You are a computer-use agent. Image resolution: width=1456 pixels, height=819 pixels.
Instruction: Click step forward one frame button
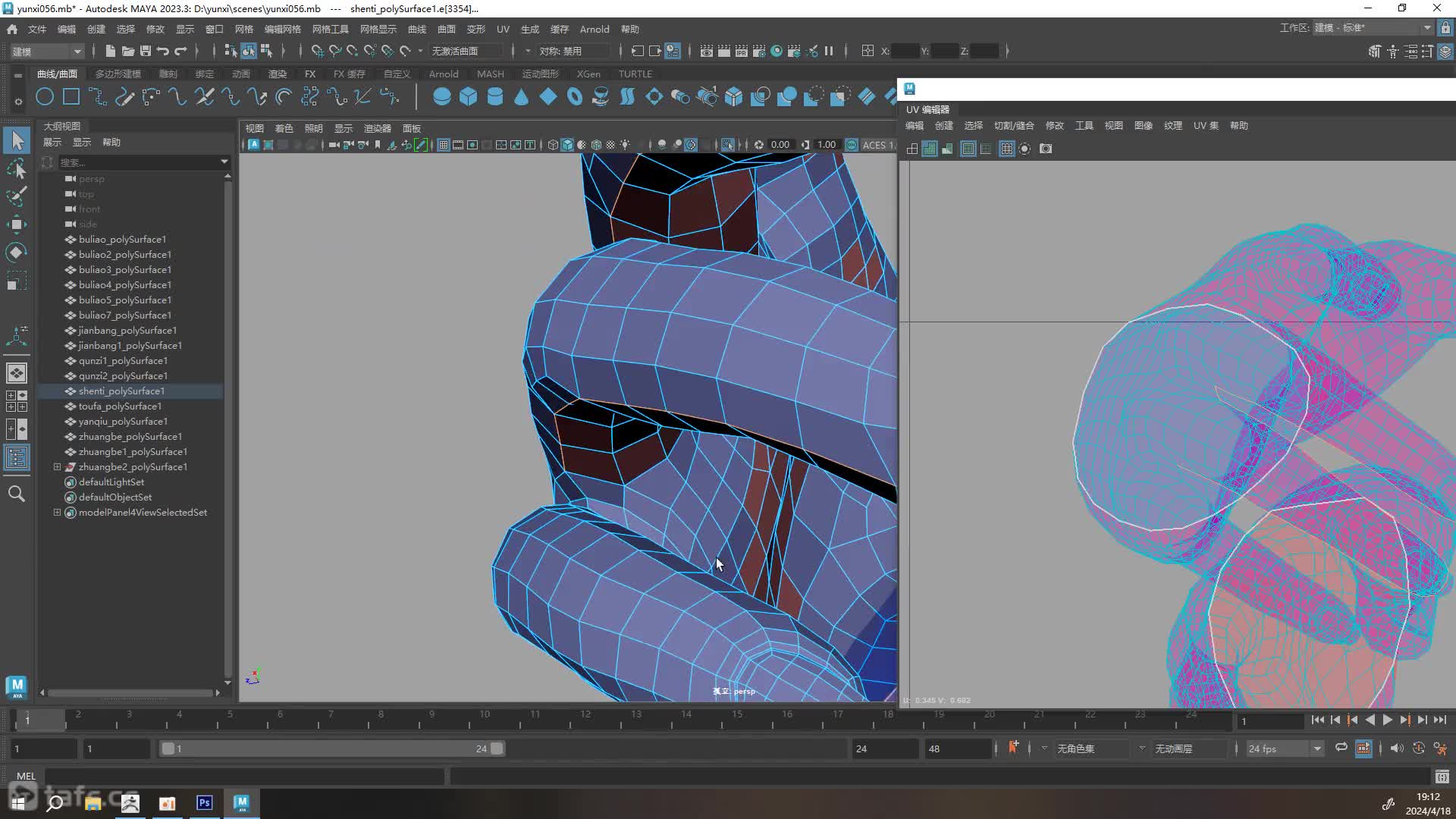coord(1423,720)
